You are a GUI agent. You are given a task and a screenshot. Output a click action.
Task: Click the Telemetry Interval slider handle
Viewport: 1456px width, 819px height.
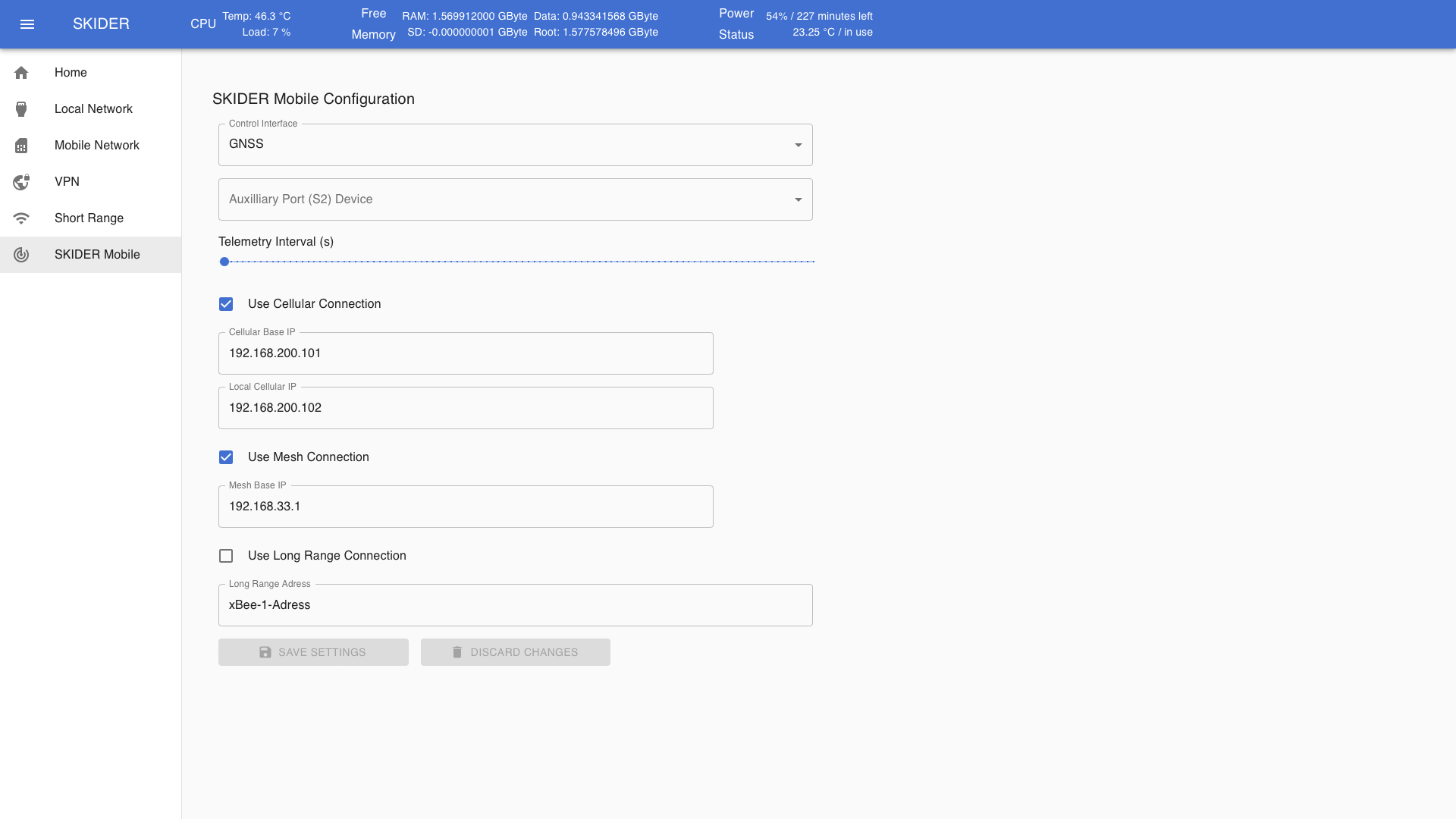(x=224, y=262)
